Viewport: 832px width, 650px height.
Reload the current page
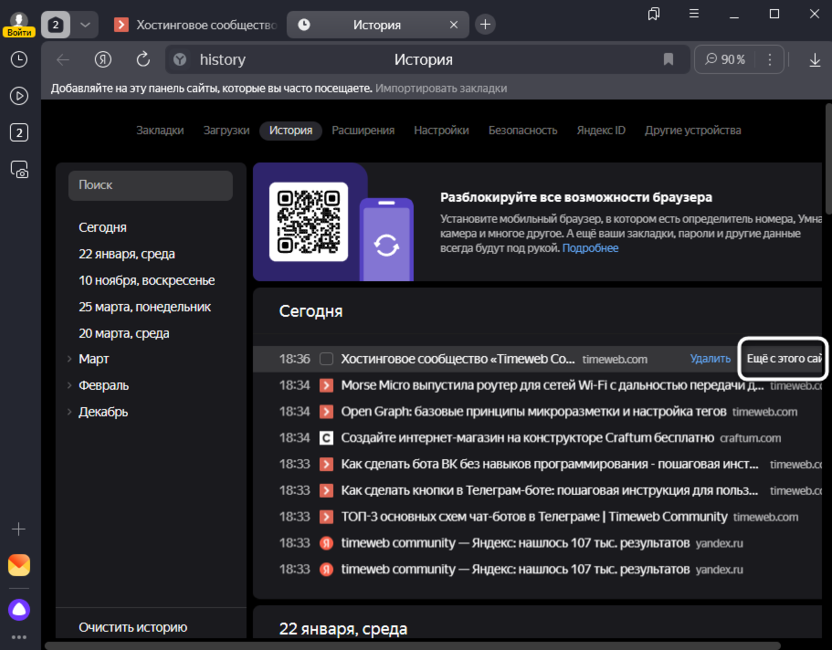(x=142, y=60)
